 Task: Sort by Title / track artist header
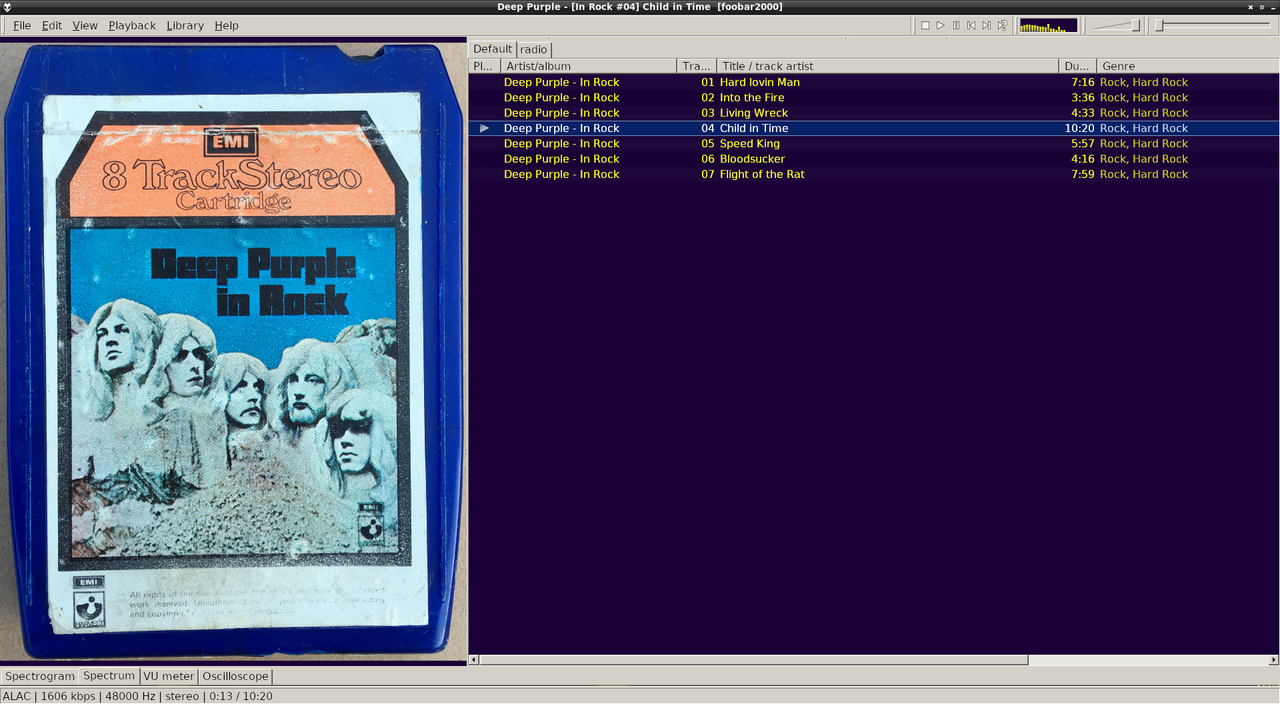click(x=888, y=66)
